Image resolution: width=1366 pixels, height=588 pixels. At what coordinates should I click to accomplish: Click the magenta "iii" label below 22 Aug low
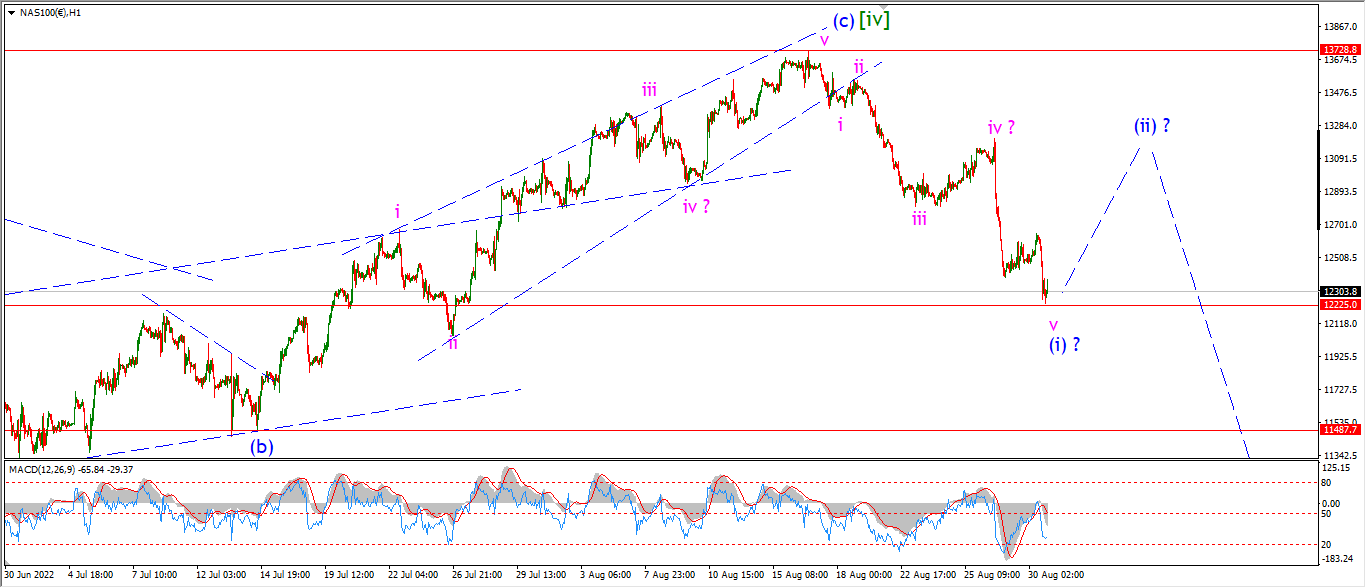coord(919,218)
